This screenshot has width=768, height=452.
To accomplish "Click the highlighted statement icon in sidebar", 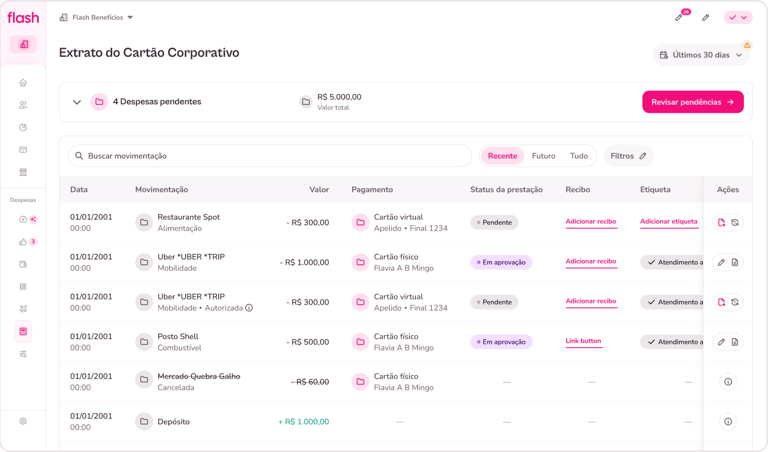I will click(23, 331).
